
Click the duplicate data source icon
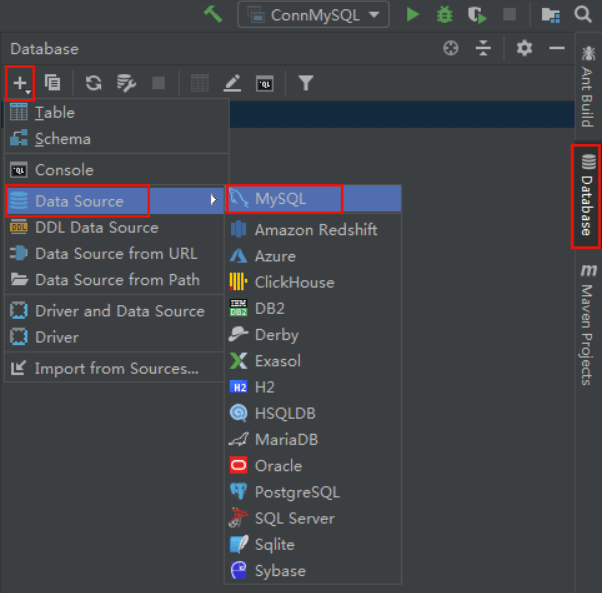click(x=52, y=83)
